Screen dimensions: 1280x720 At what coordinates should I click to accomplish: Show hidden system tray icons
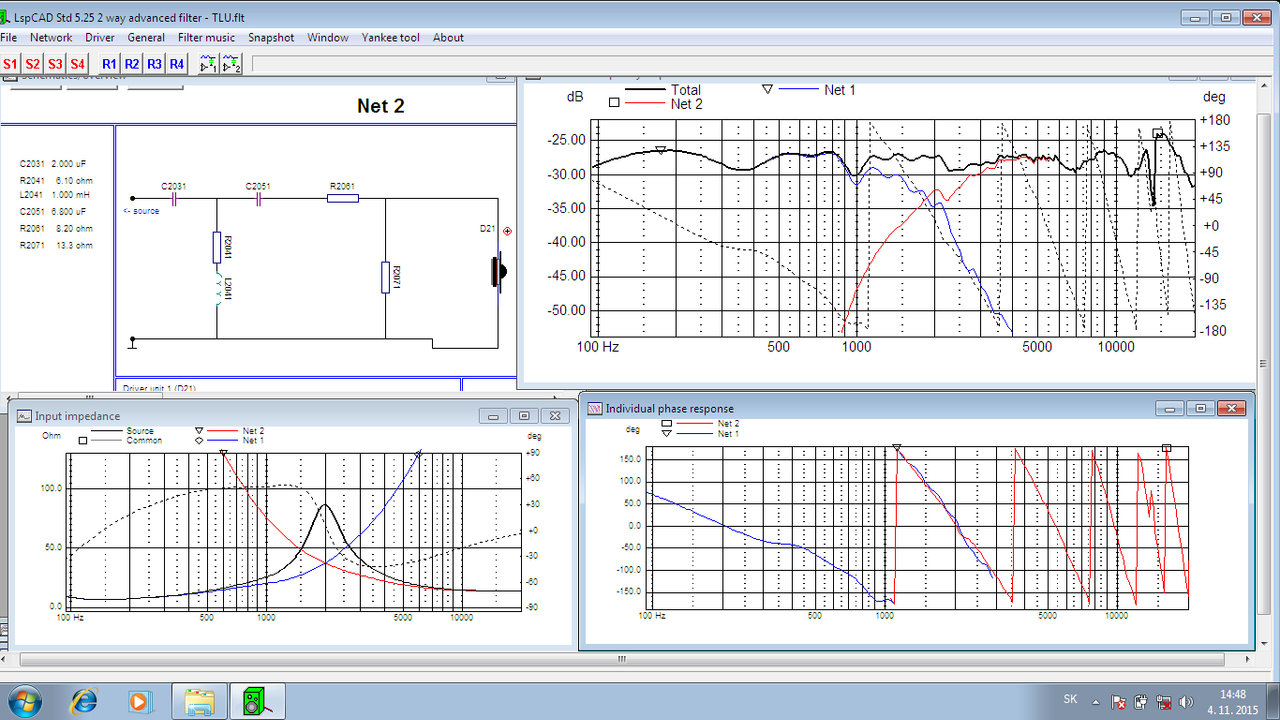[1097, 701]
